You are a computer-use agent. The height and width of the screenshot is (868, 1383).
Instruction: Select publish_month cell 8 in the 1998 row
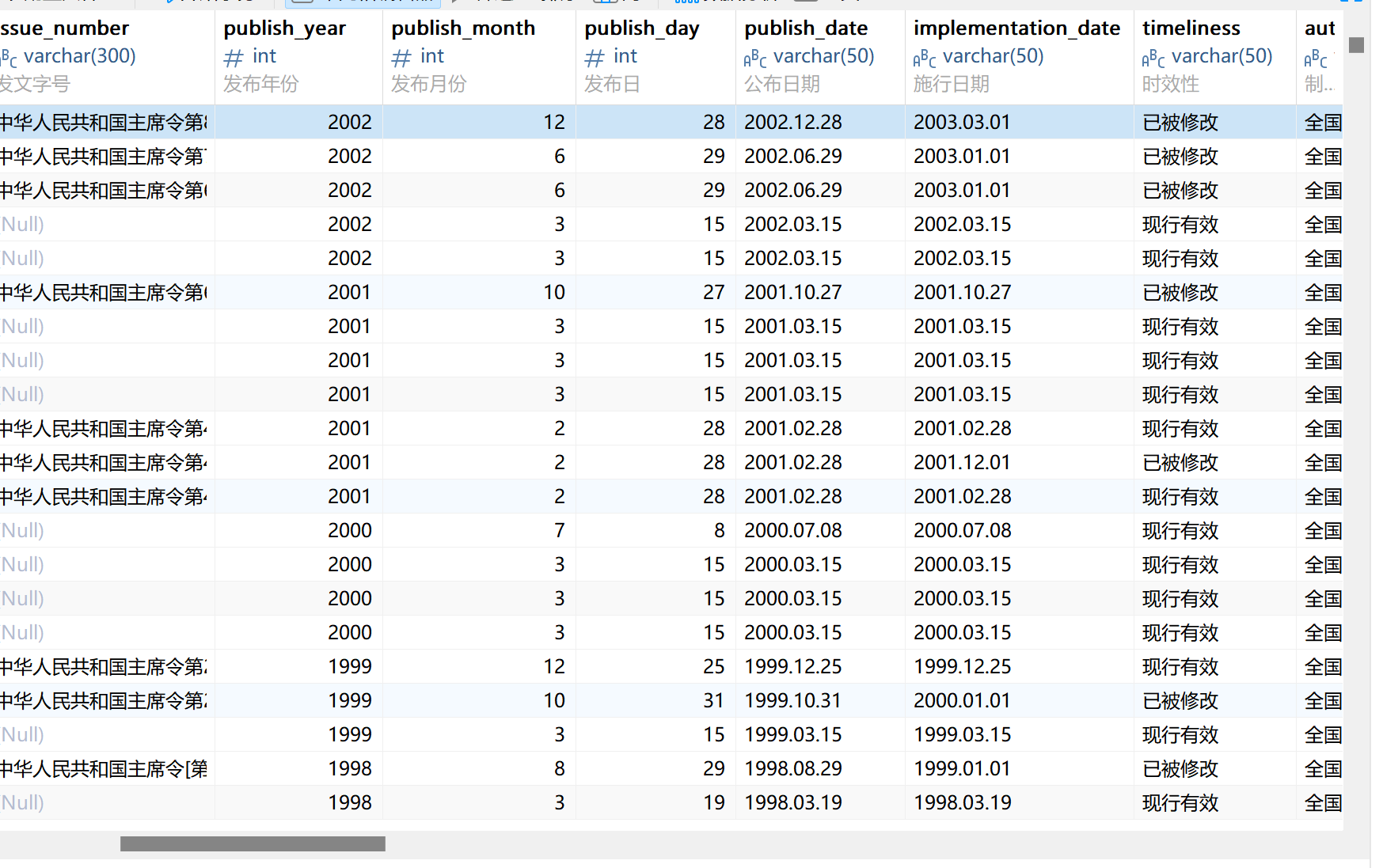[479, 768]
